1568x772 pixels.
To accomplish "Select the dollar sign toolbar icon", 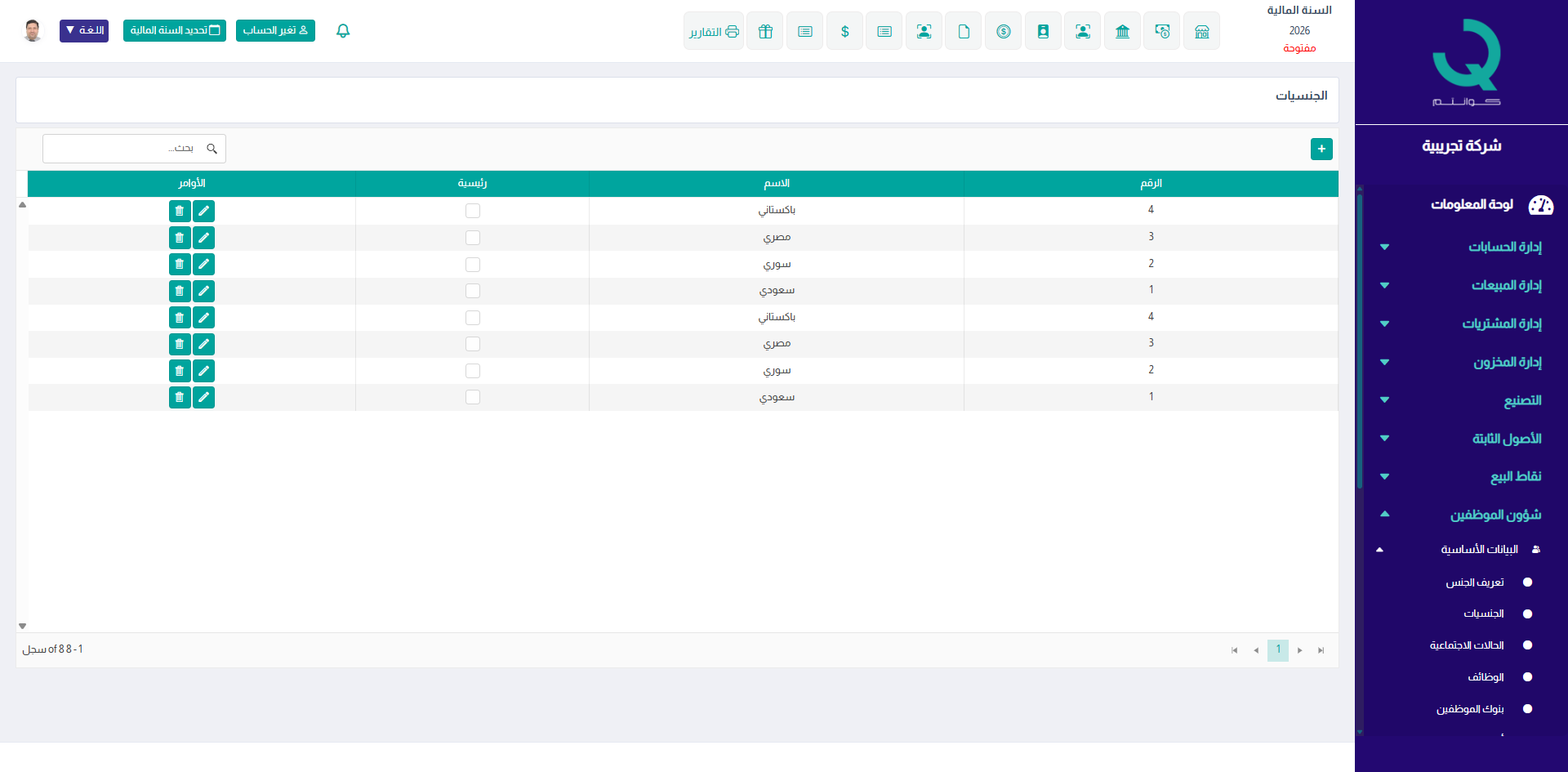I will tap(844, 31).
